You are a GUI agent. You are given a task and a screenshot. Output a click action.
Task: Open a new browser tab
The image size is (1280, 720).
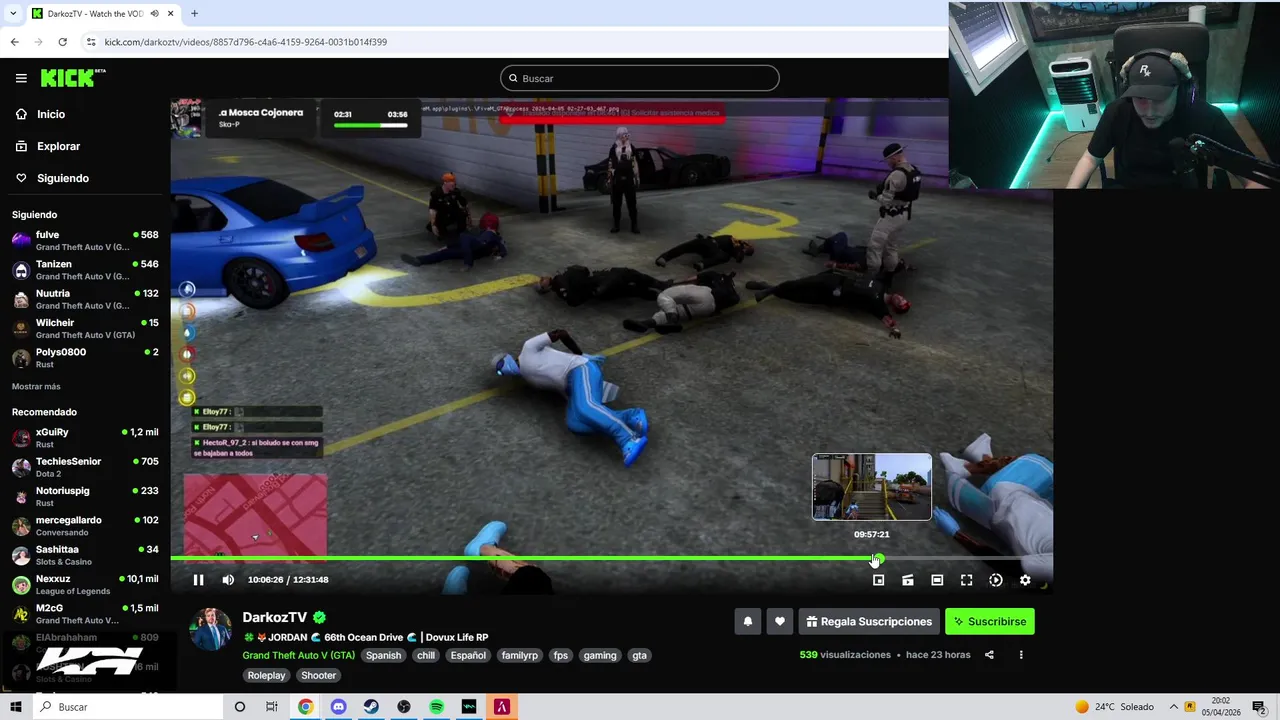point(194,14)
